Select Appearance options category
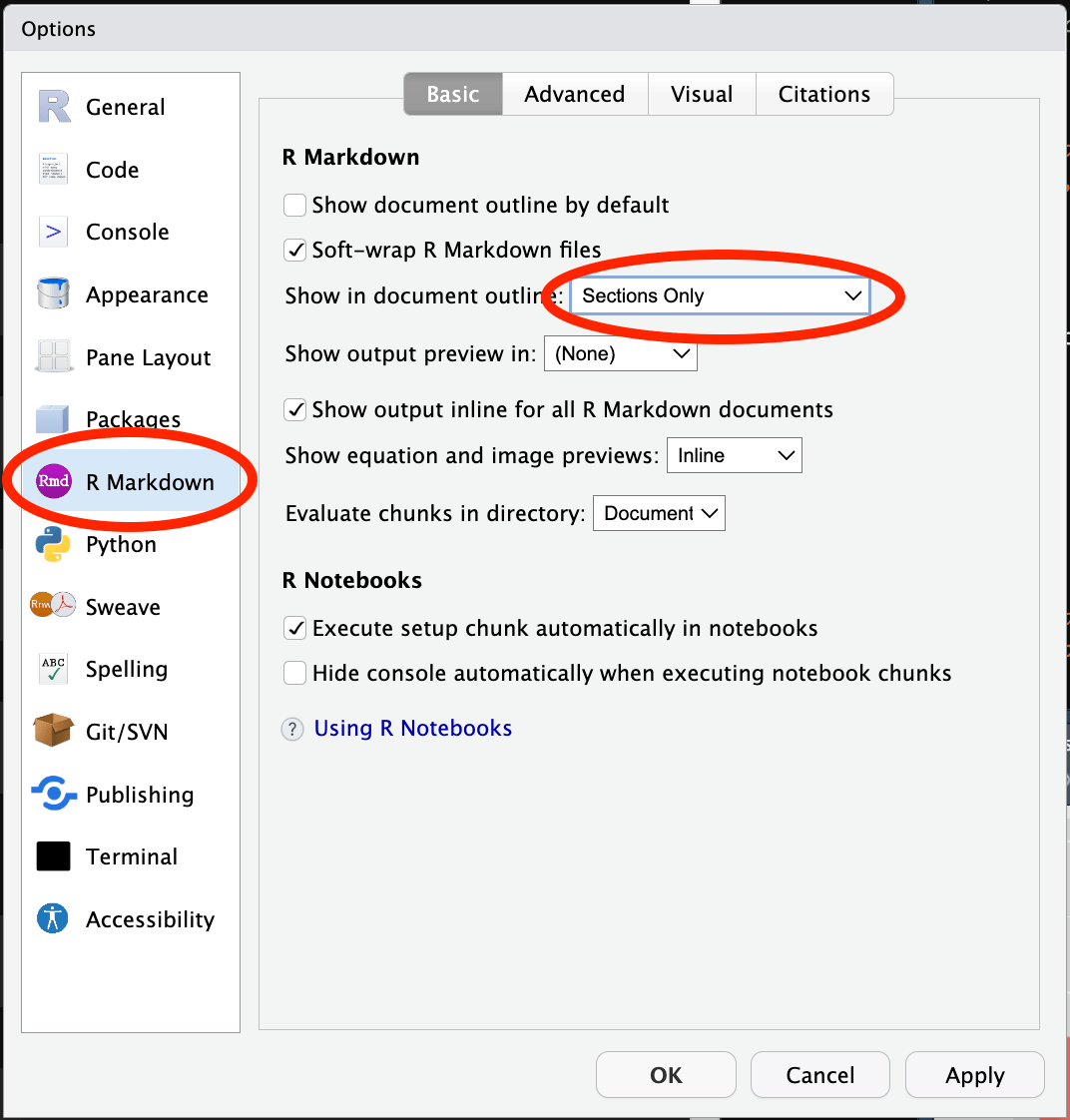The width and height of the screenshot is (1070, 1120). (x=131, y=294)
